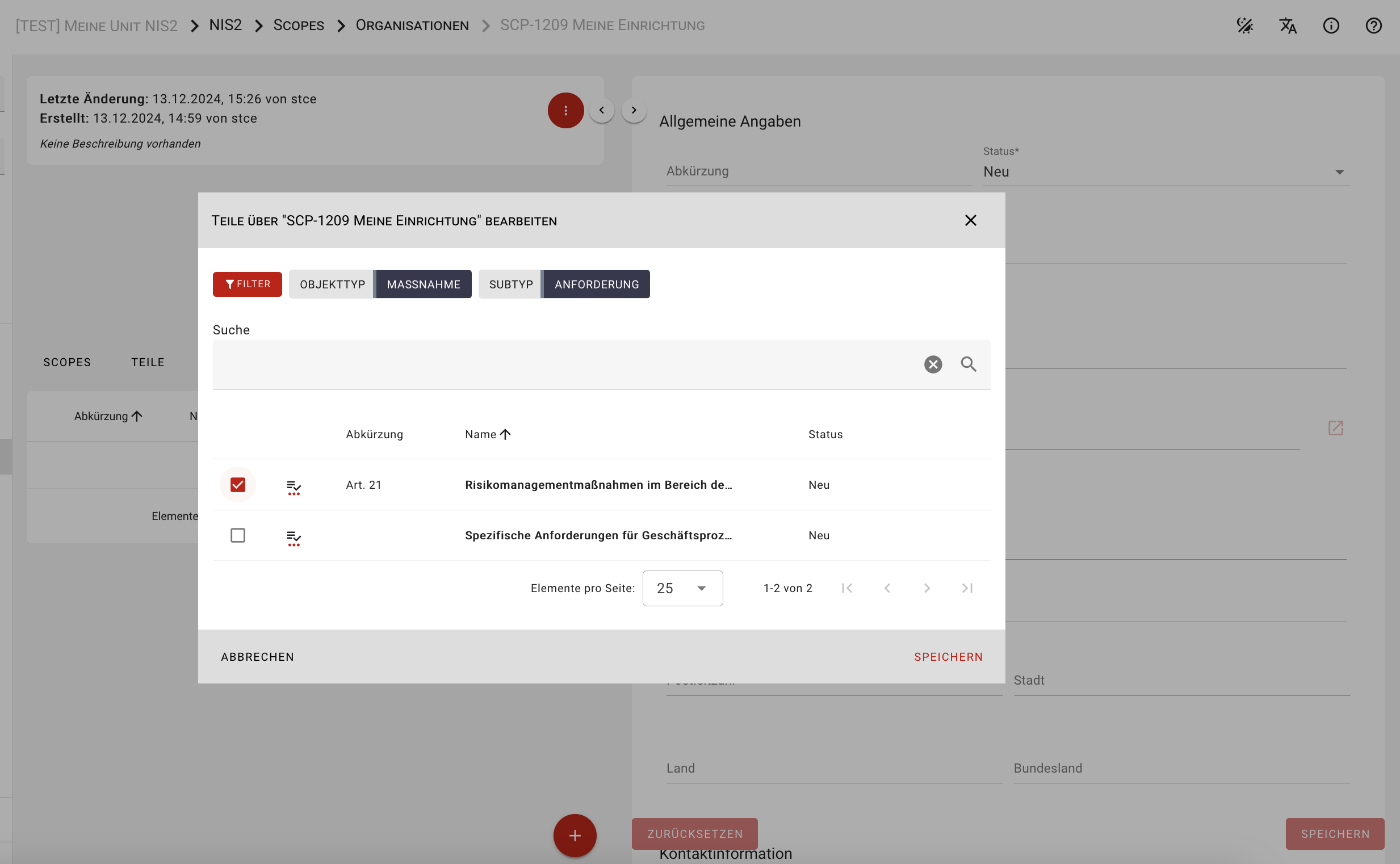Screen dimensions: 1400x864
Task: Check the Spezifische Anforderungen row checkbox
Action: pyautogui.click(x=238, y=535)
